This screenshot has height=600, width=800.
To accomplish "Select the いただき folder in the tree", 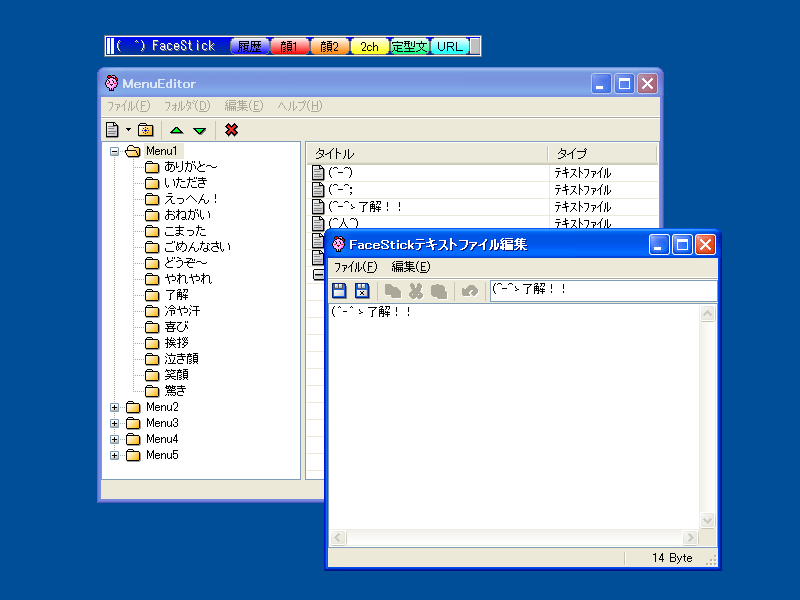I will pos(186,183).
